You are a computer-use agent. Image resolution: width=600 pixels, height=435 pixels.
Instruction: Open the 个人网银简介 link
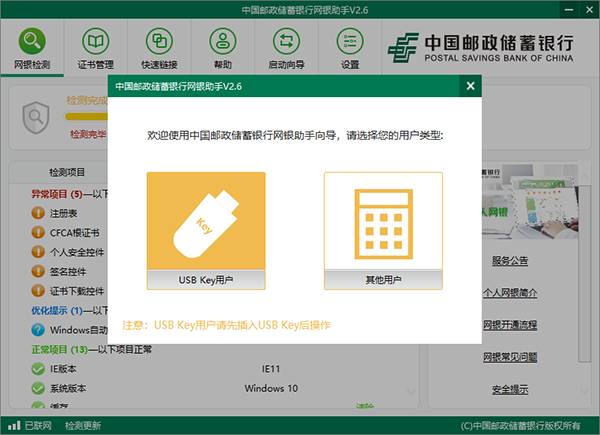coord(510,293)
